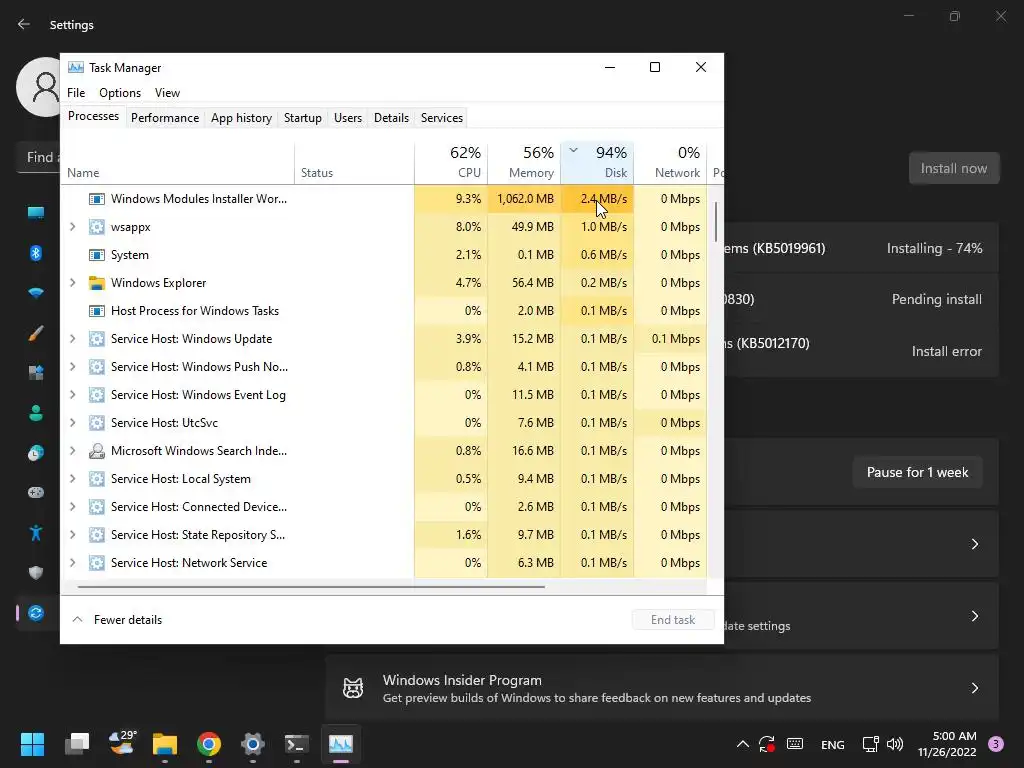The width and height of the screenshot is (1024, 768).
Task: Open File Explorer from taskbar
Action: pos(165,744)
